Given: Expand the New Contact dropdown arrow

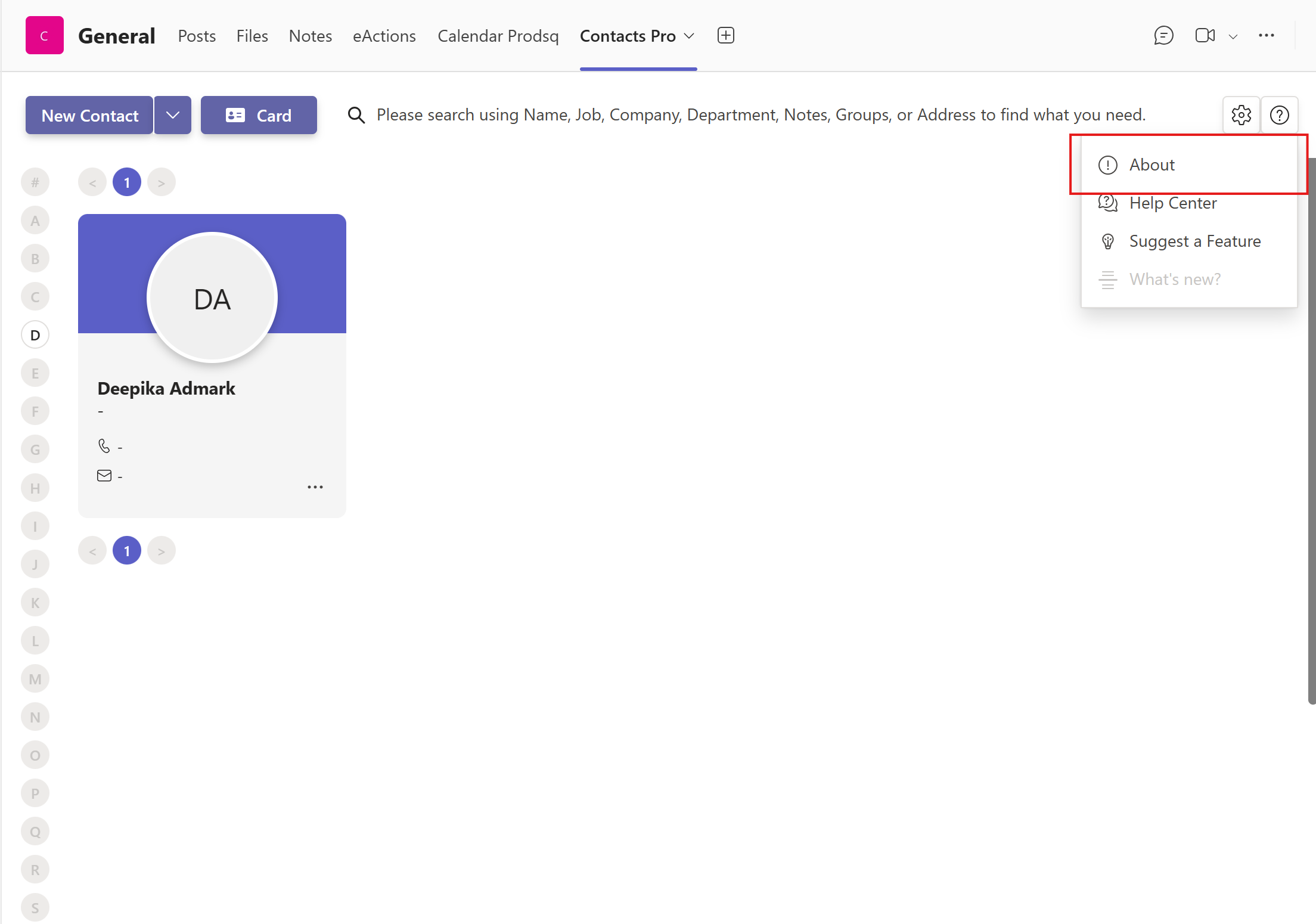Looking at the screenshot, I should (x=171, y=115).
